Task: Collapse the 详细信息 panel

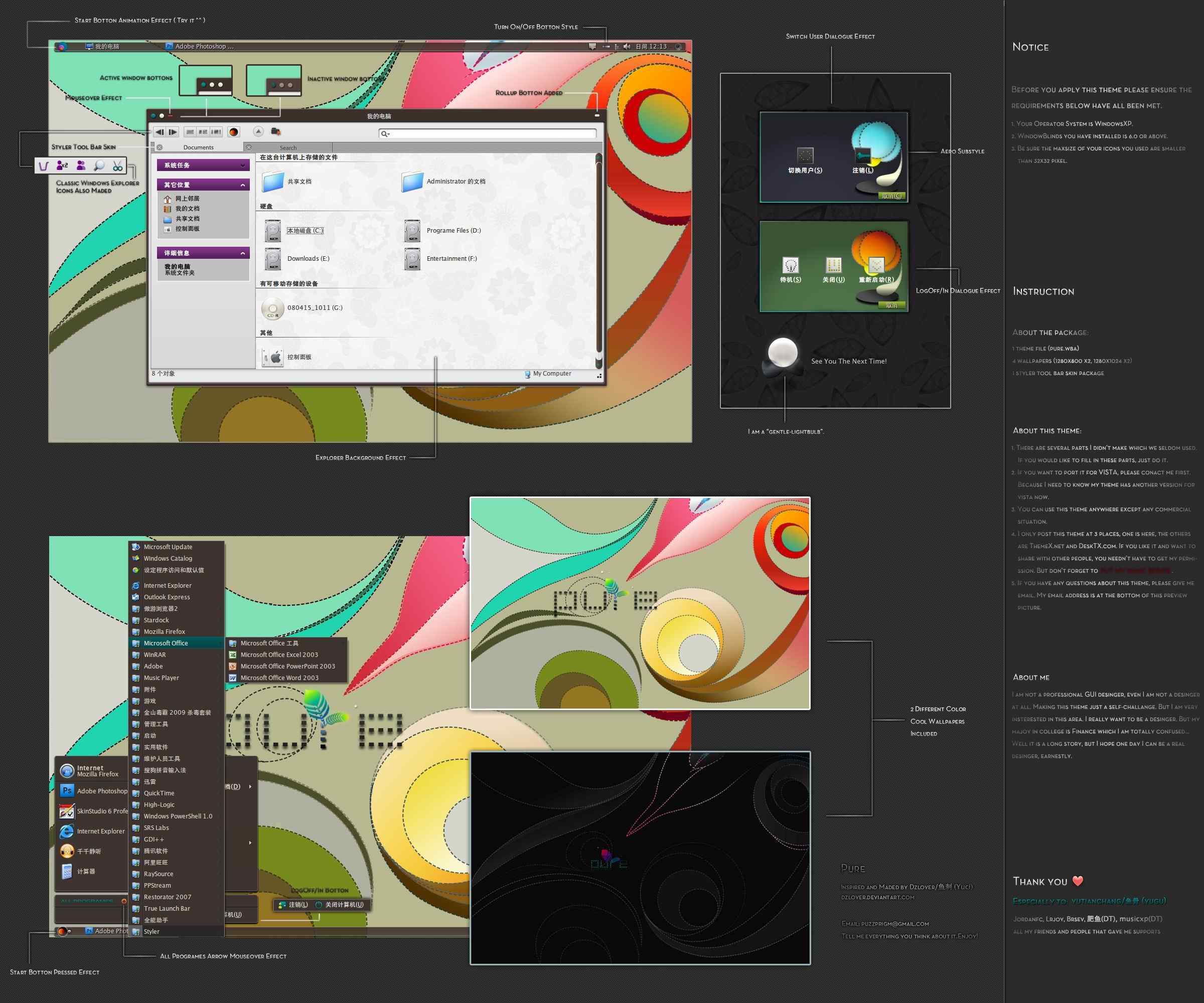Action: (242, 253)
